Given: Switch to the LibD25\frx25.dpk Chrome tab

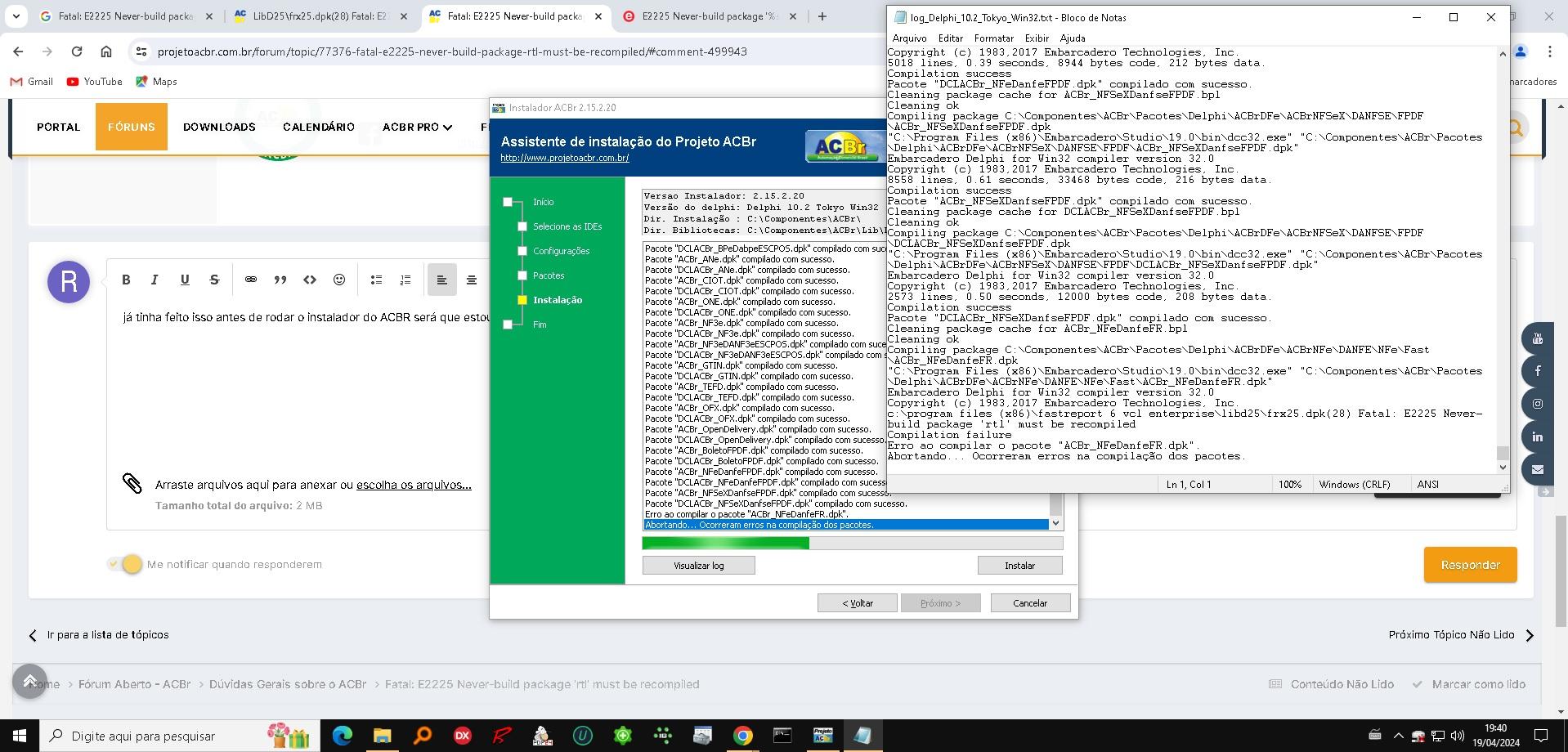Looking at the screenshot, I should tap(320, 16).
